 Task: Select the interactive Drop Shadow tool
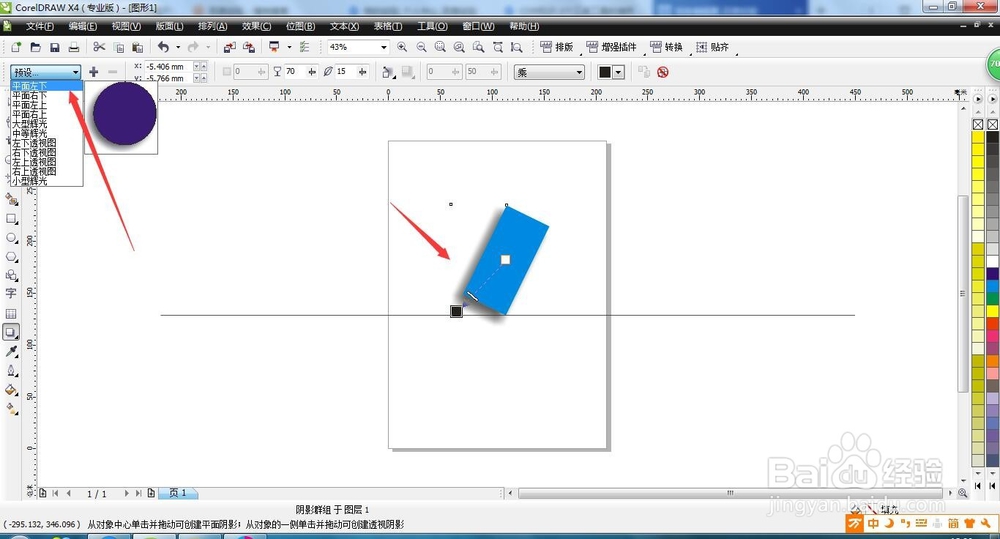11,332
